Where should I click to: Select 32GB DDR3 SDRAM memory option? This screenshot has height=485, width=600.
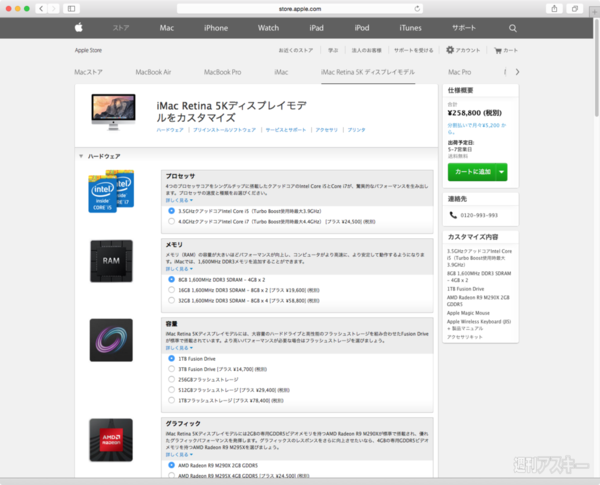click(171, 300)
